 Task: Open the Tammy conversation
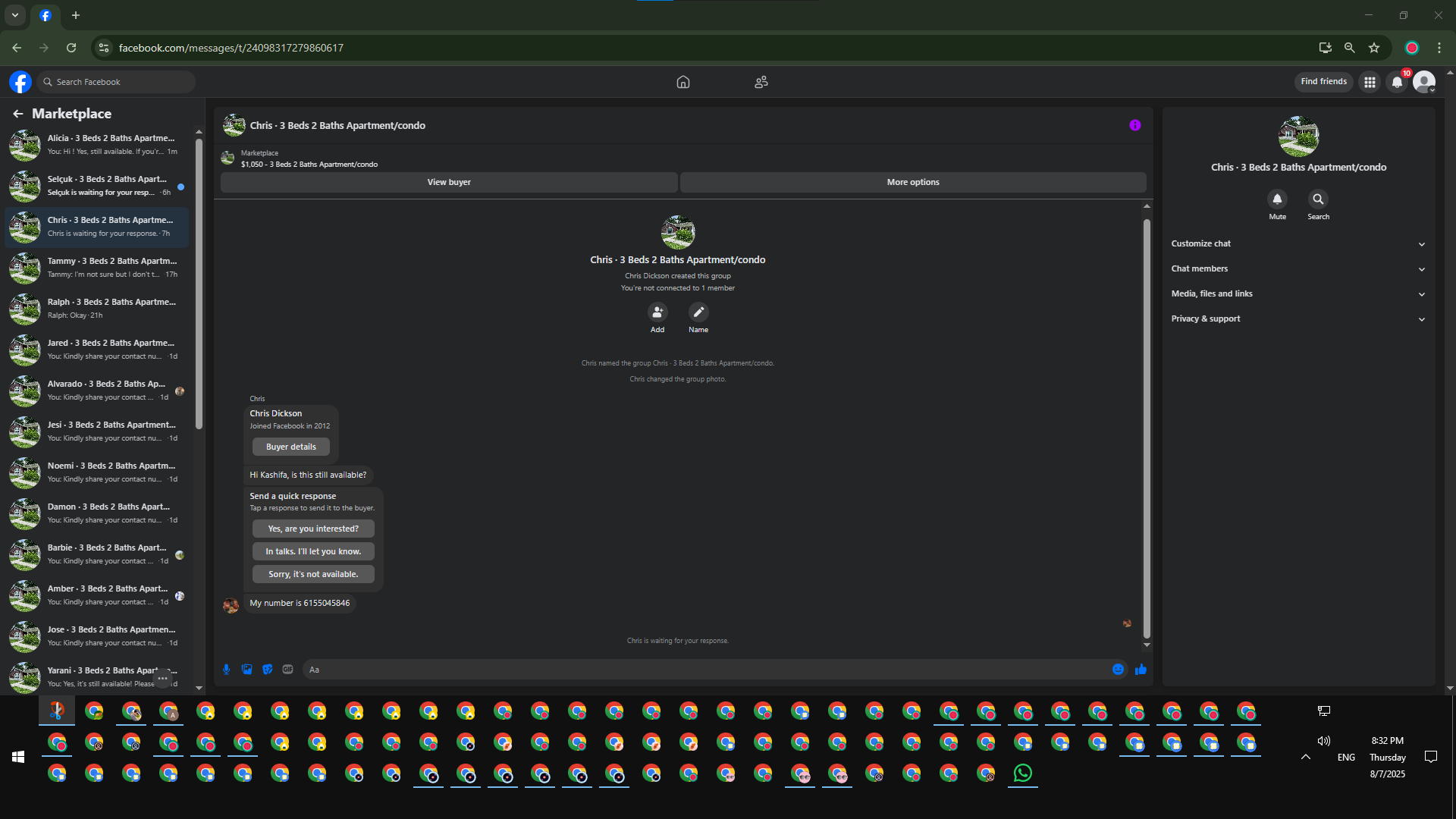coord(97,268)
